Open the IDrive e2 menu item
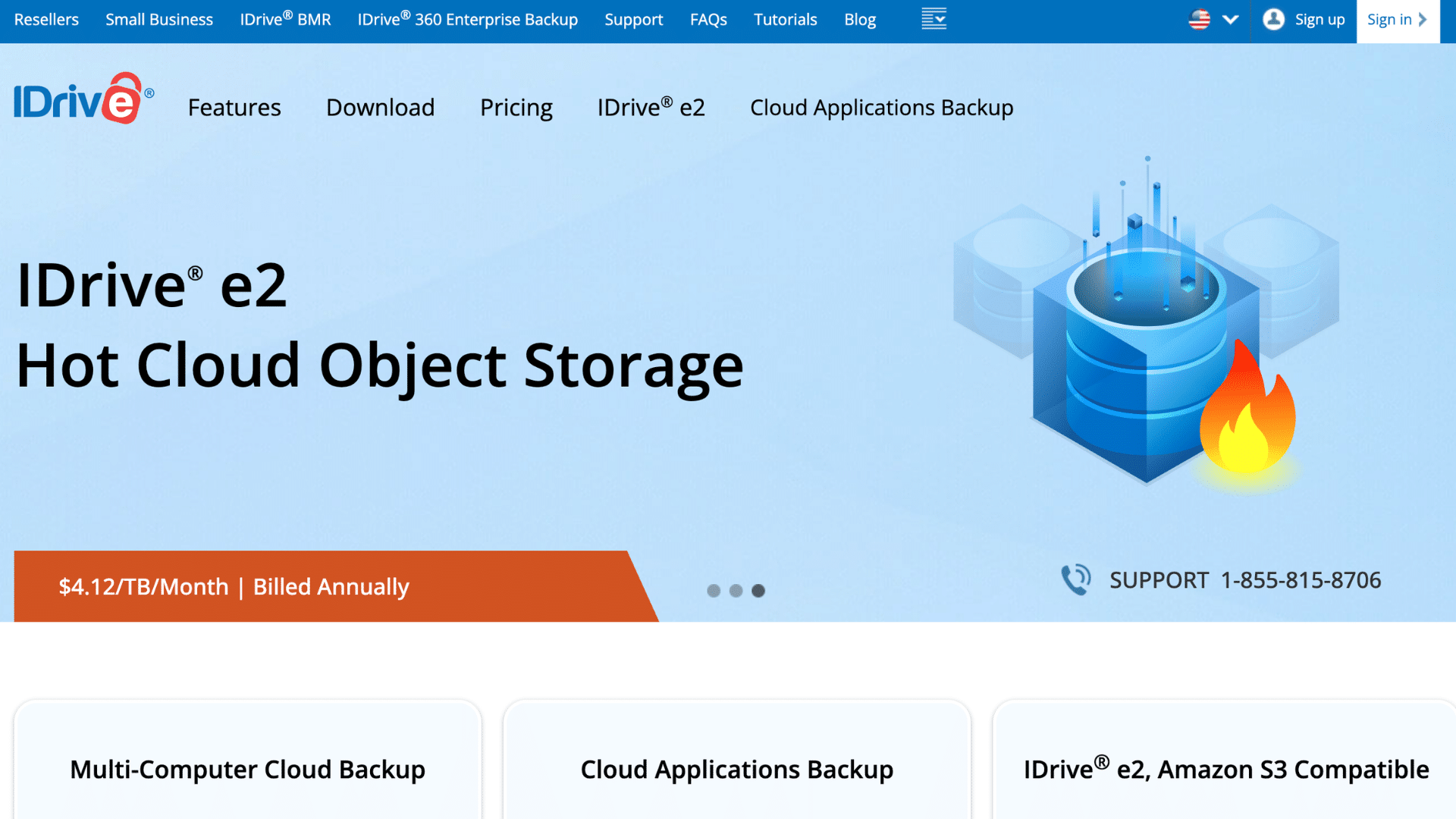Viewport: 1456px width, 819px height. click(x=651, y=107)
